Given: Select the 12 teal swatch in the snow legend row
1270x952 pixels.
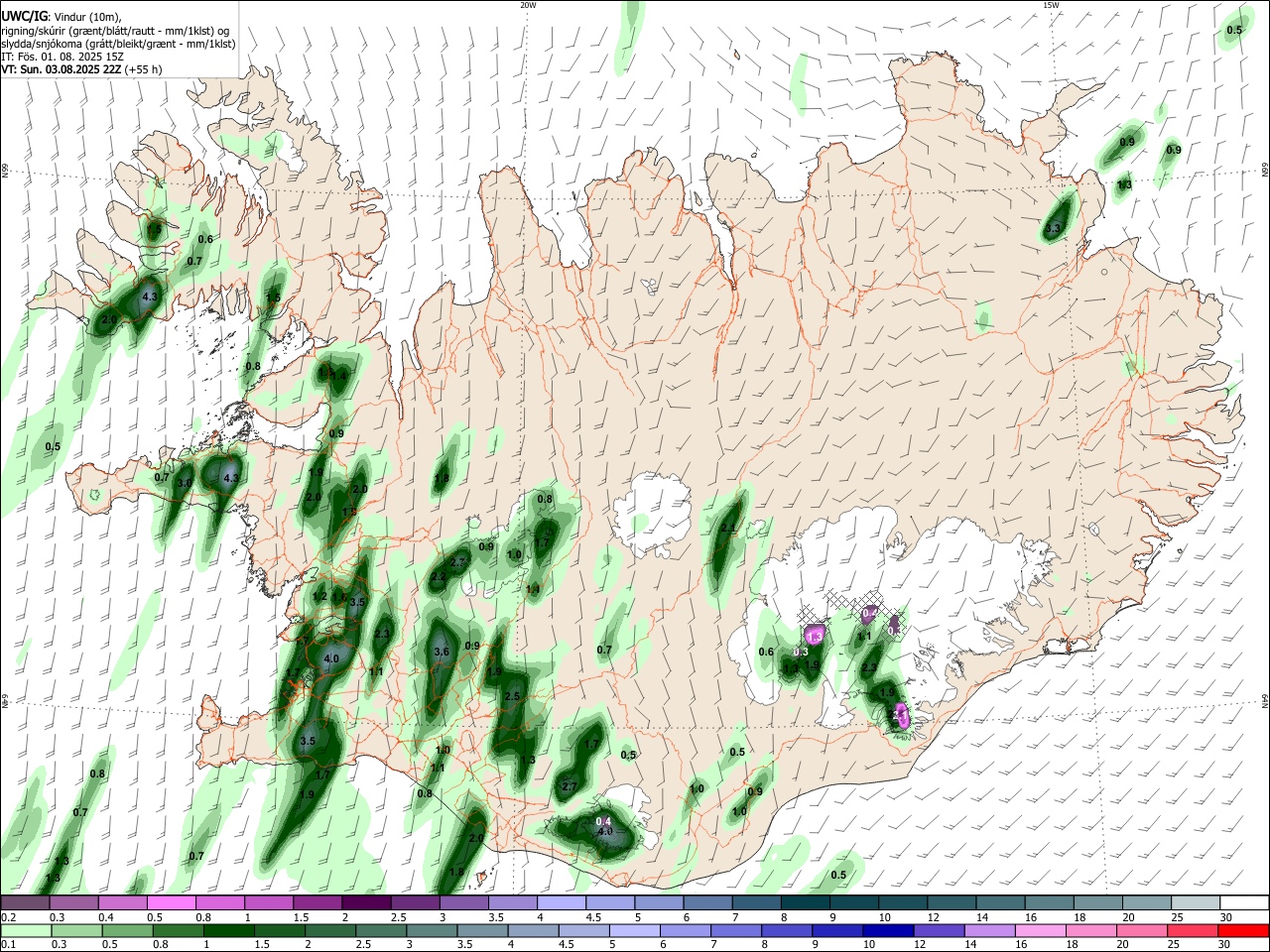Looking at the screenshot, I should (950, 903).
